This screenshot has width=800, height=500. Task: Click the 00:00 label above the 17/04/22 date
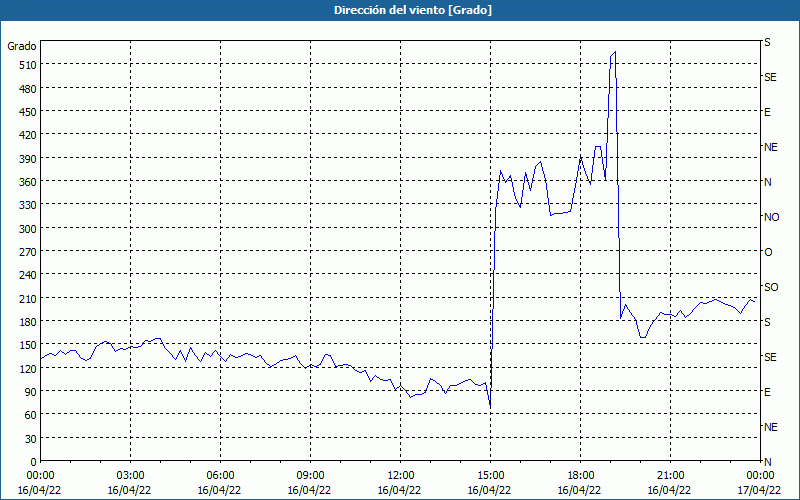760,476
